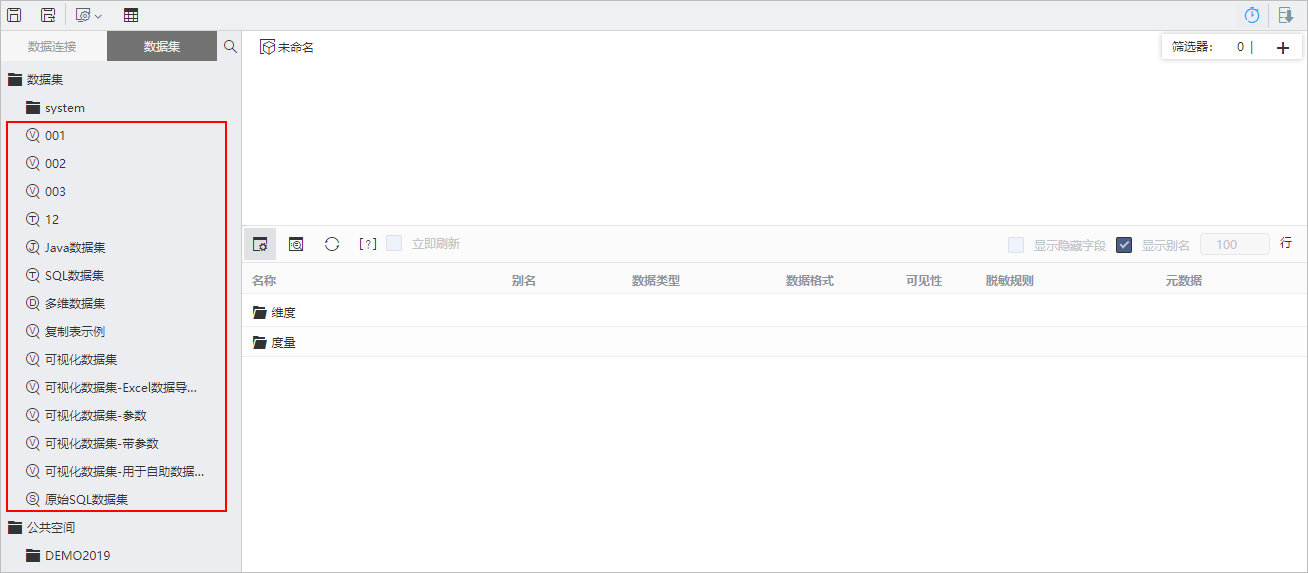1308x573 pixels.
Task: Enable the 显示隐藏字段 checkbox
Action: [x=1016, y=245]
